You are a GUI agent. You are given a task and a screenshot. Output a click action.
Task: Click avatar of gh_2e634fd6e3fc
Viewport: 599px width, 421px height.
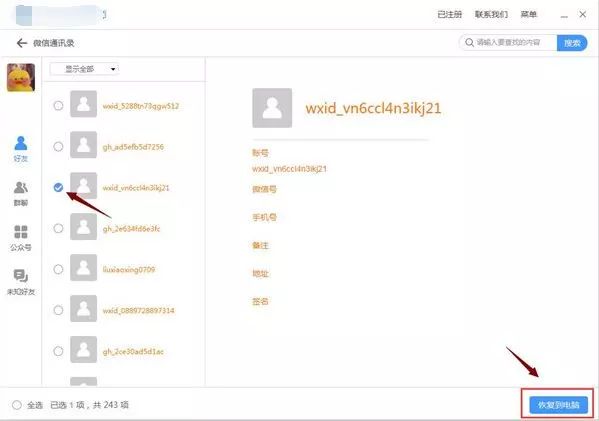[x=83, y=227]
